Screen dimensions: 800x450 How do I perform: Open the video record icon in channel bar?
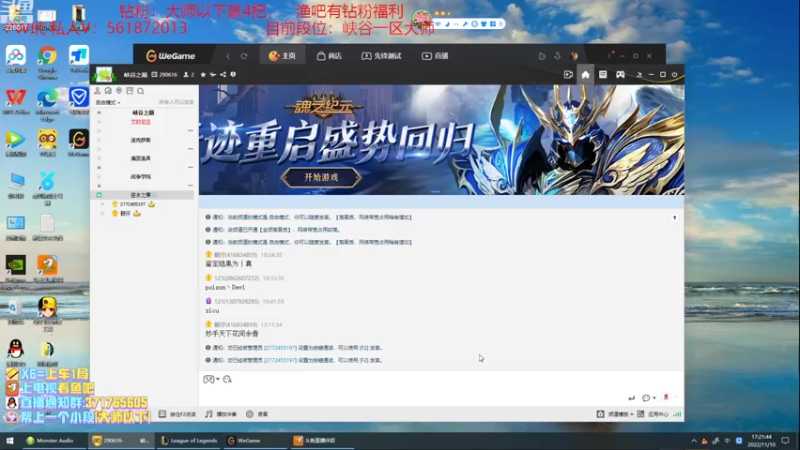tap(568, 74)
